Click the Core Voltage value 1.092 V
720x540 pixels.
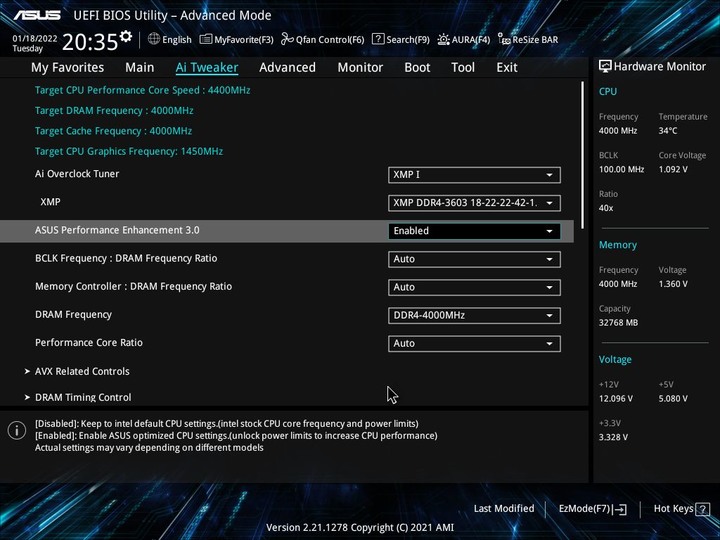coord(673,169)
